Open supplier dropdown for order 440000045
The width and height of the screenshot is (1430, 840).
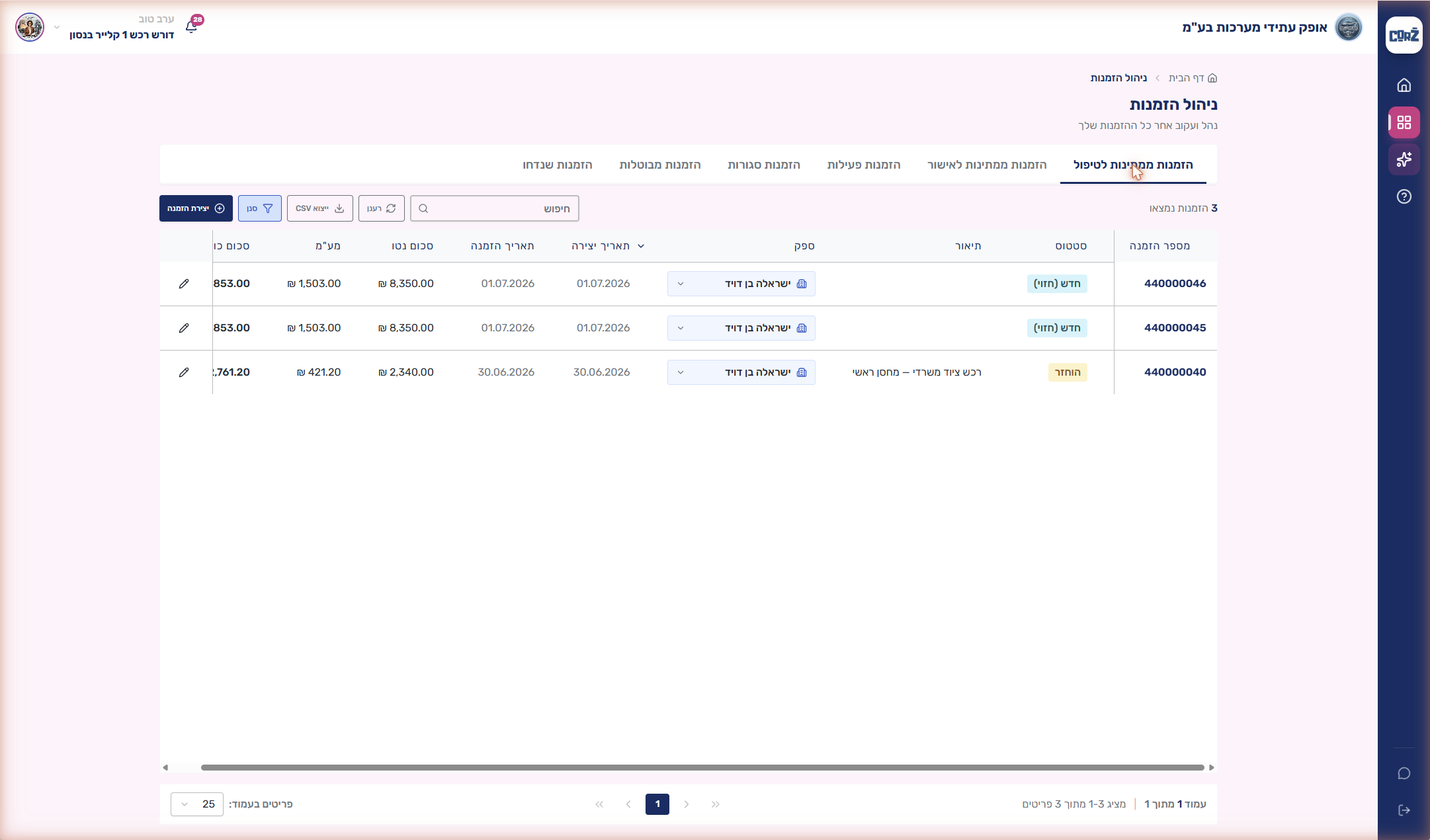[x=741, y=328]
